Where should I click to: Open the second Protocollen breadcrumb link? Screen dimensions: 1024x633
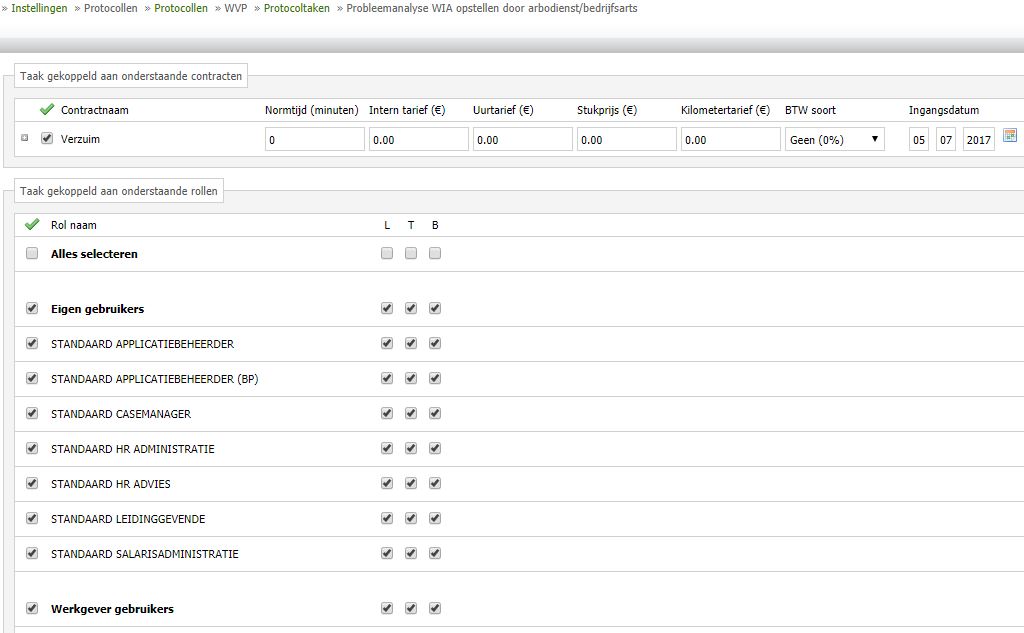(x=181, y=8)
